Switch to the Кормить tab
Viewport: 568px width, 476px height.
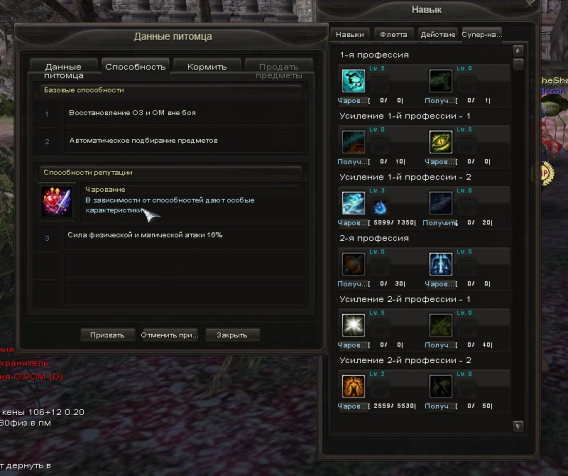click(x=207, y=67)
